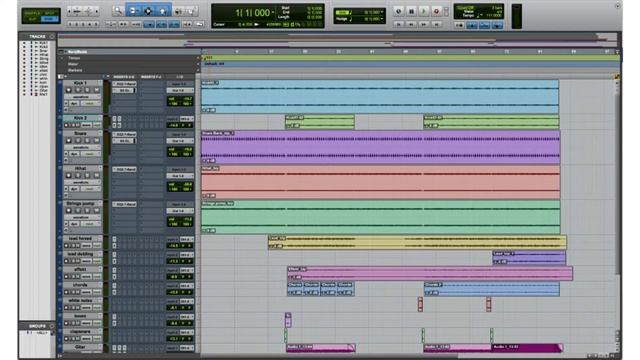Select the Grabber tool
Image resolution: width=640 pixels, height=360 pixels.
162,11
